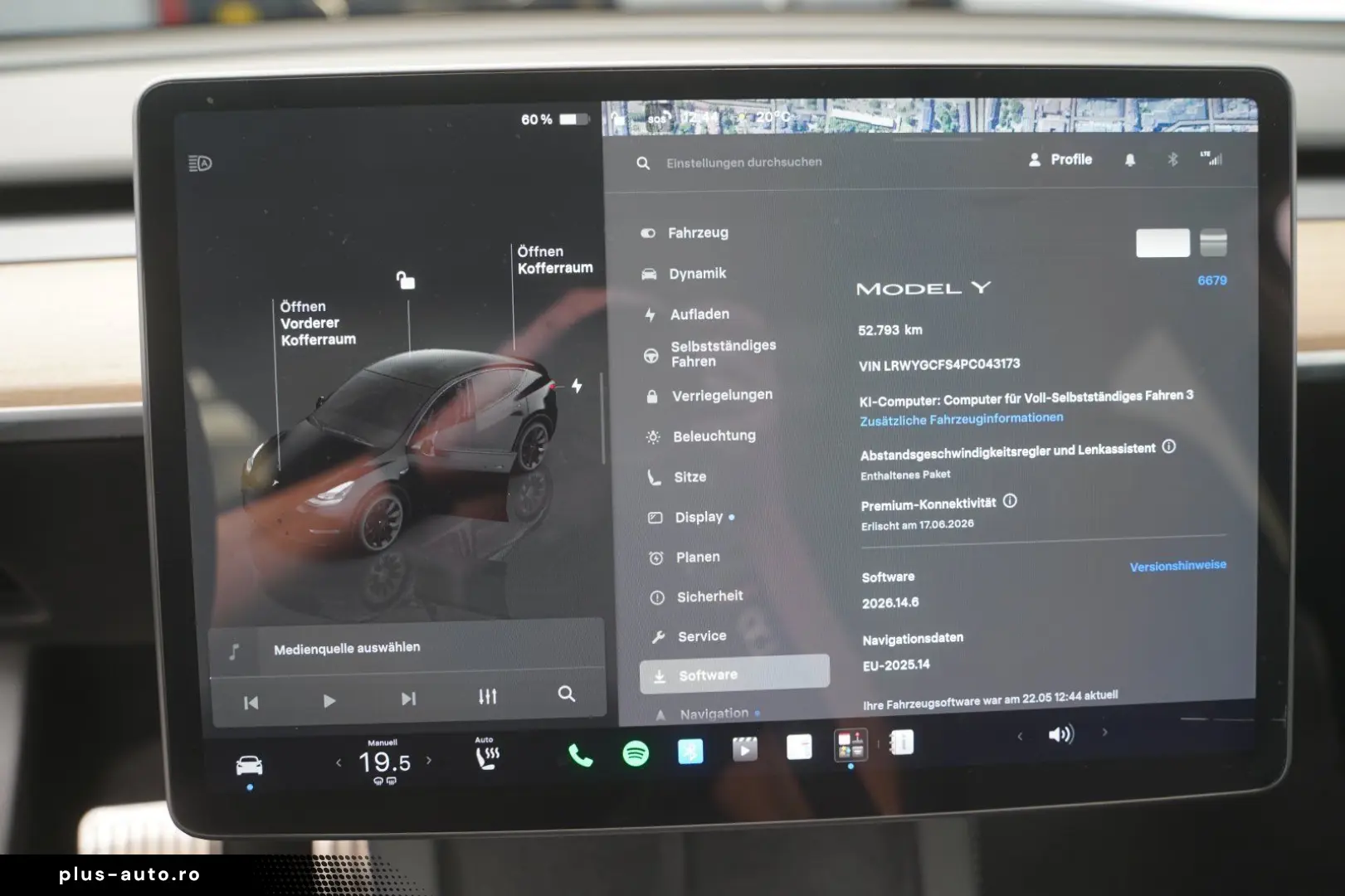Tap the 60 % battery indicator

554,119
